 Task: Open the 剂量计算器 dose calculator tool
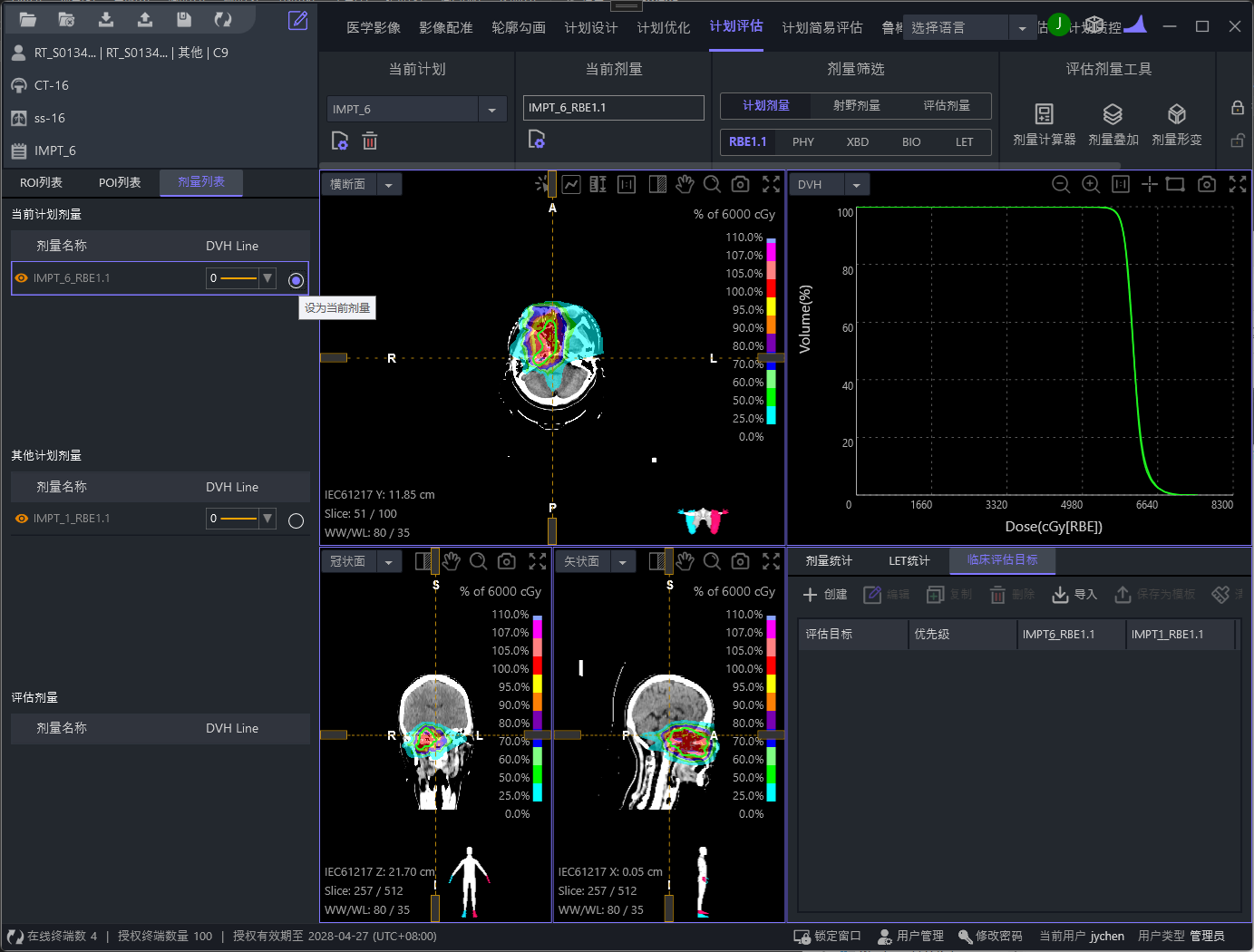(1044, 124)
